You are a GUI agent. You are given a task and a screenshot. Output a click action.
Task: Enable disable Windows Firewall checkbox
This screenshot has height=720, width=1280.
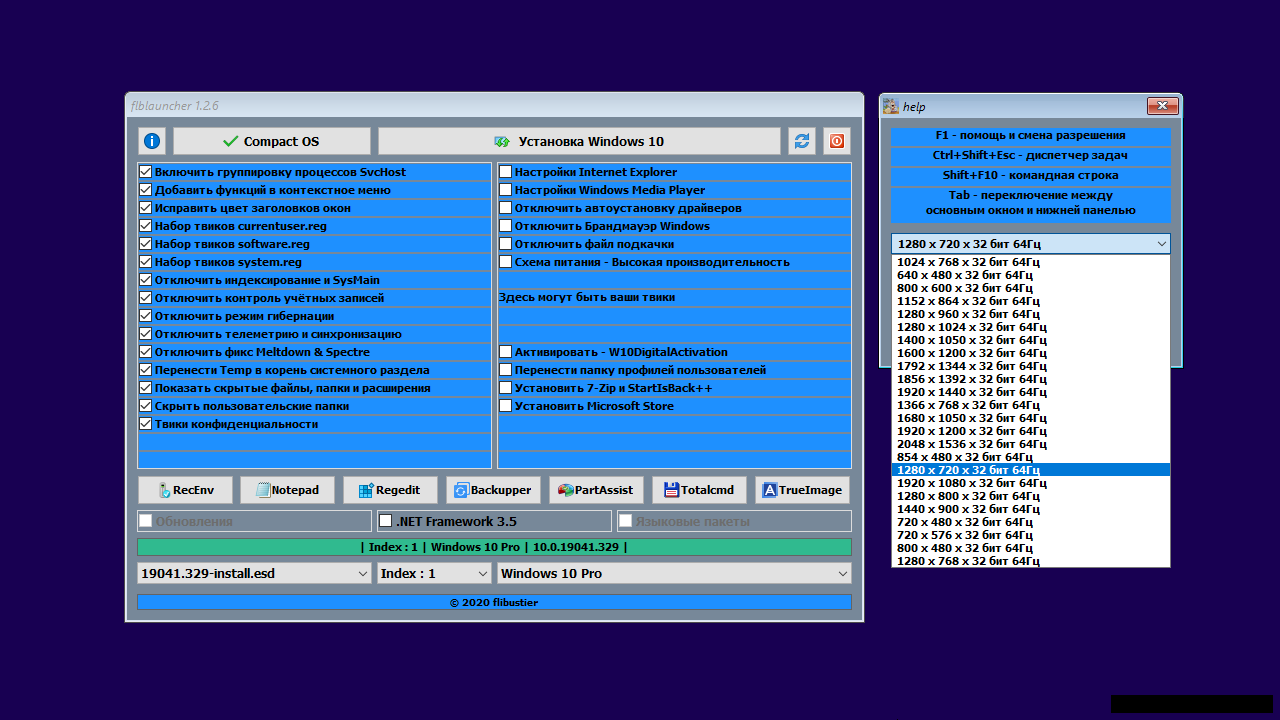tap(506, 226)
